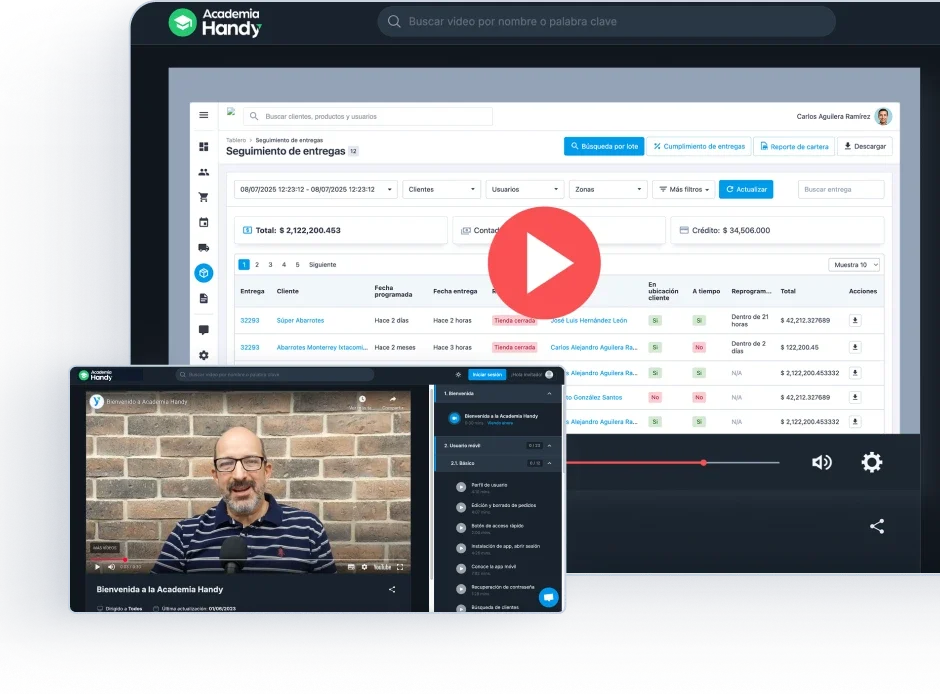Click the volume speaker icon
The image size is (940, 694).
point(821,462)
